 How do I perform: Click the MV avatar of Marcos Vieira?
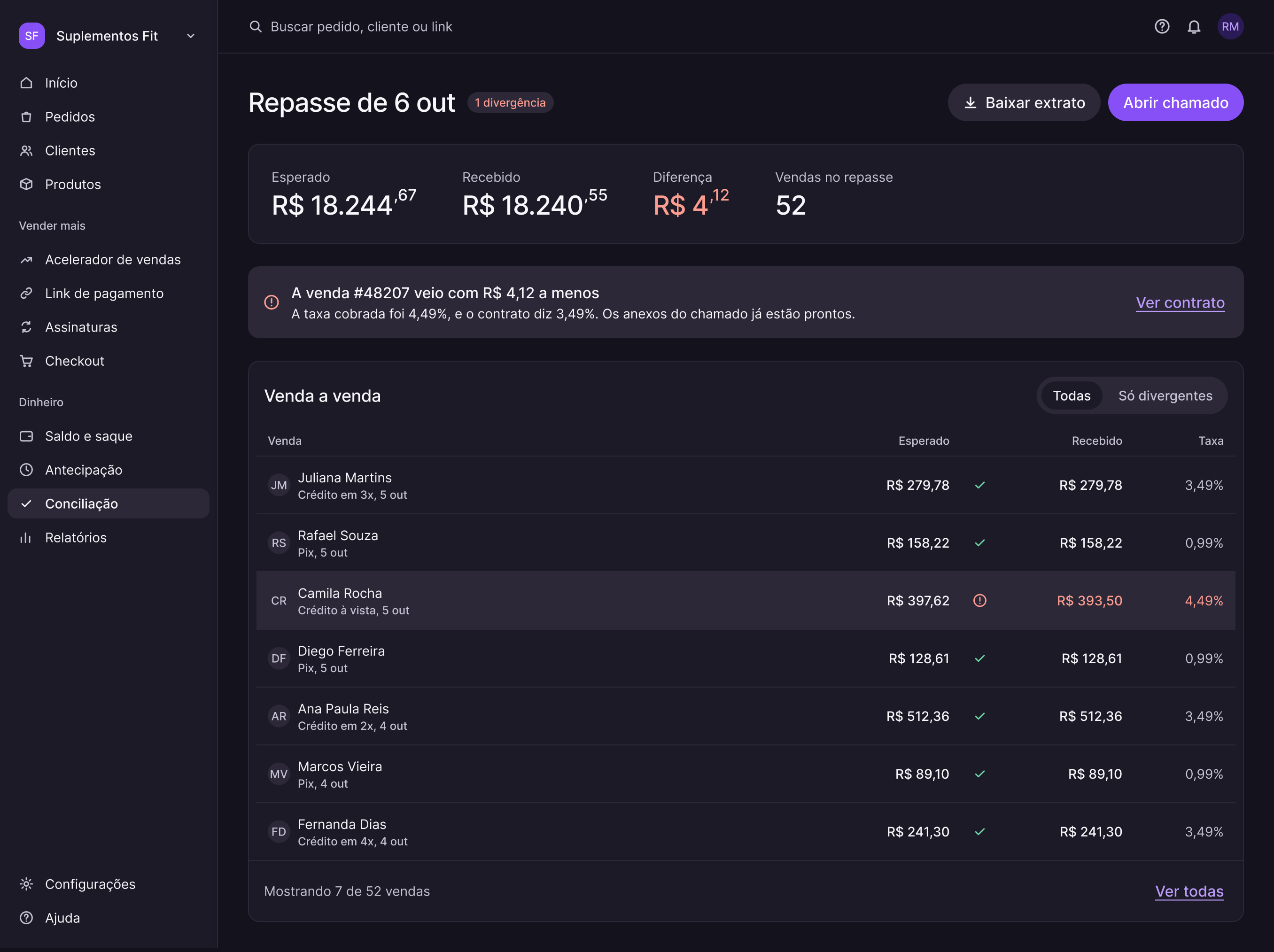click(x=279, y=774)
